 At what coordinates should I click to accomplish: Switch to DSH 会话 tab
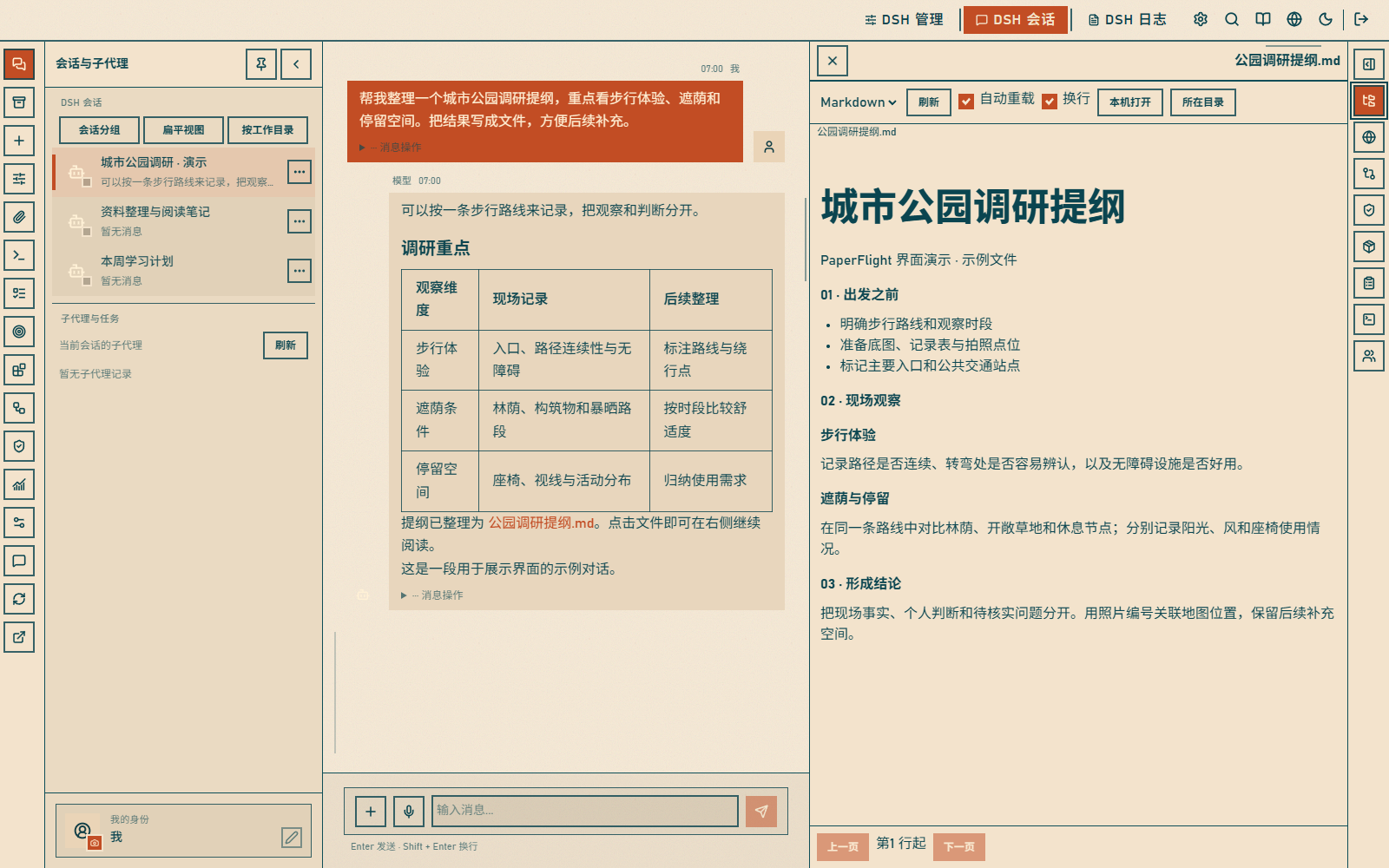pos(1016,19)
